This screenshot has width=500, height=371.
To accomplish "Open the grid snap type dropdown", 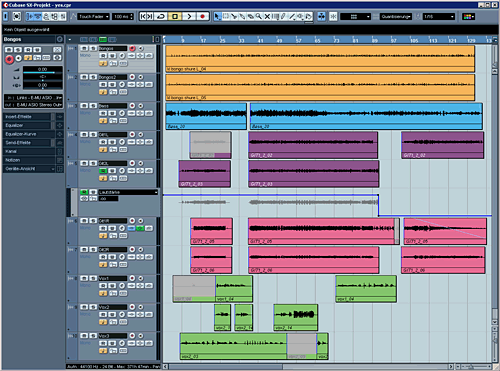I will (x=355, y=17).
